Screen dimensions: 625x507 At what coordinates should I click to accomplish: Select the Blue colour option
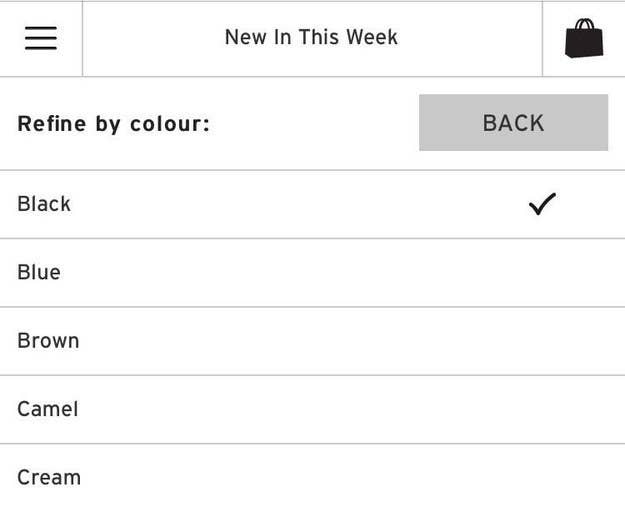(312, 273)
